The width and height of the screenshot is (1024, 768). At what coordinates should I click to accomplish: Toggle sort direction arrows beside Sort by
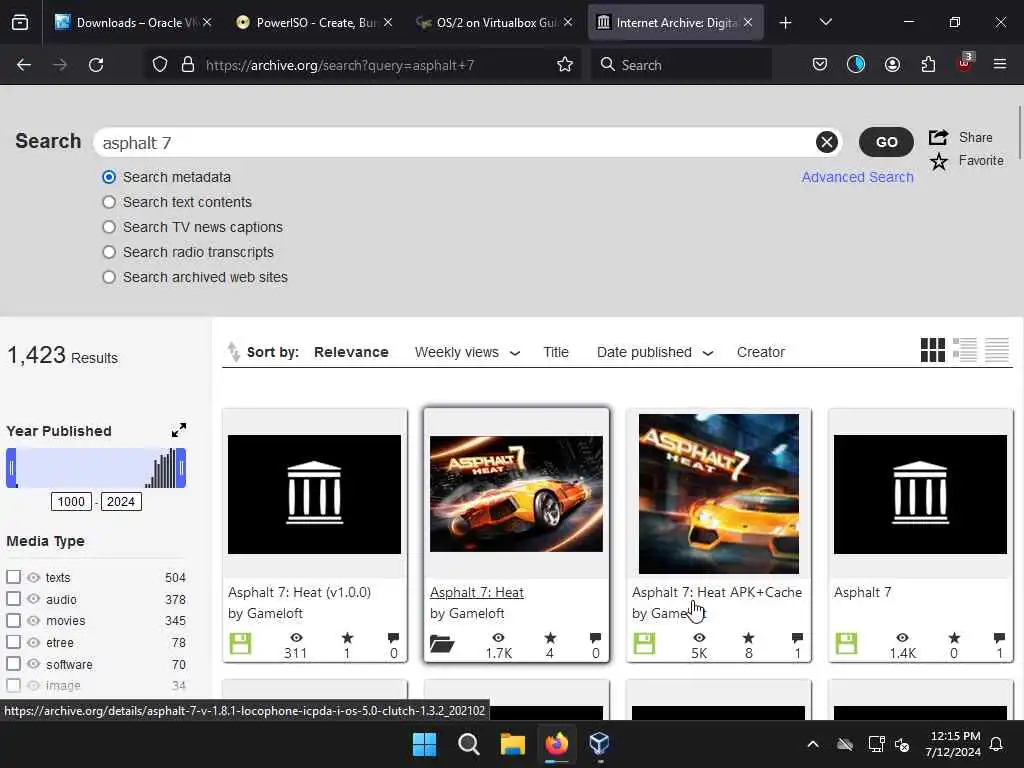[233, 351]
